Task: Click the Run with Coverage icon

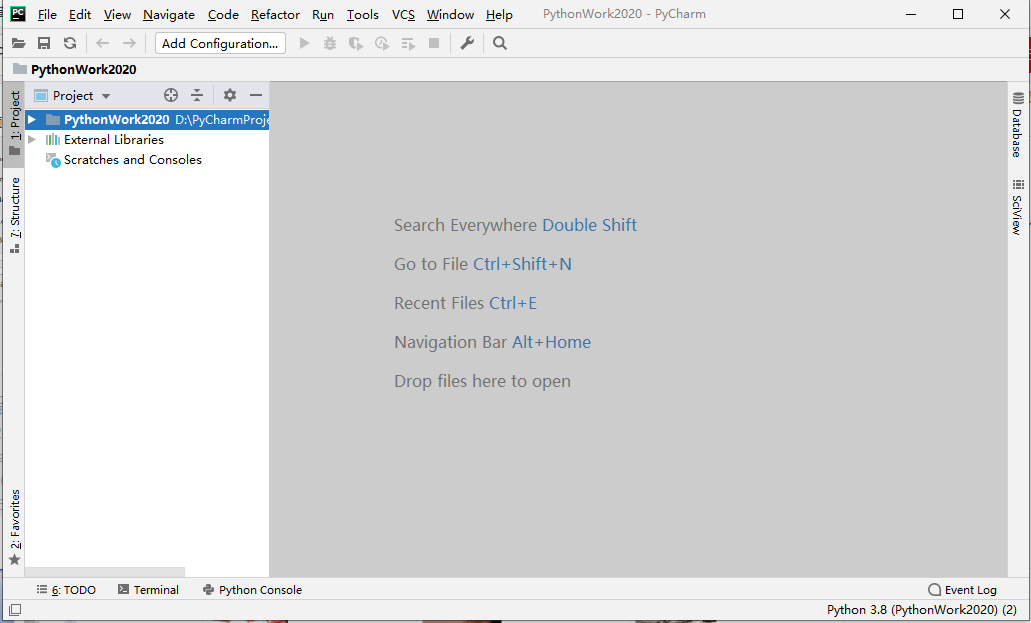Action: click(356, 43)
